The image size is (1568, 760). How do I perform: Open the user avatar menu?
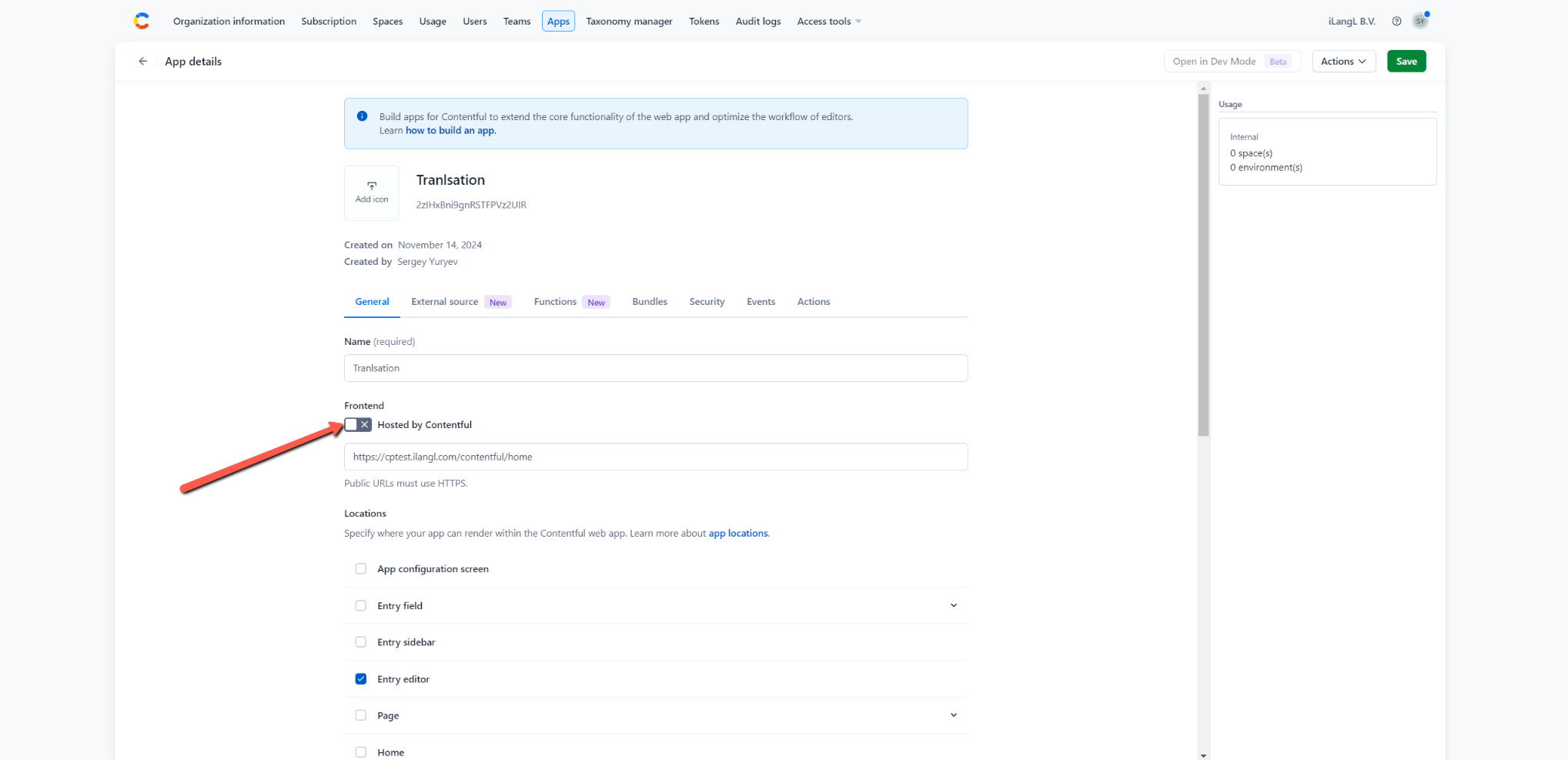coord(1420,21)
